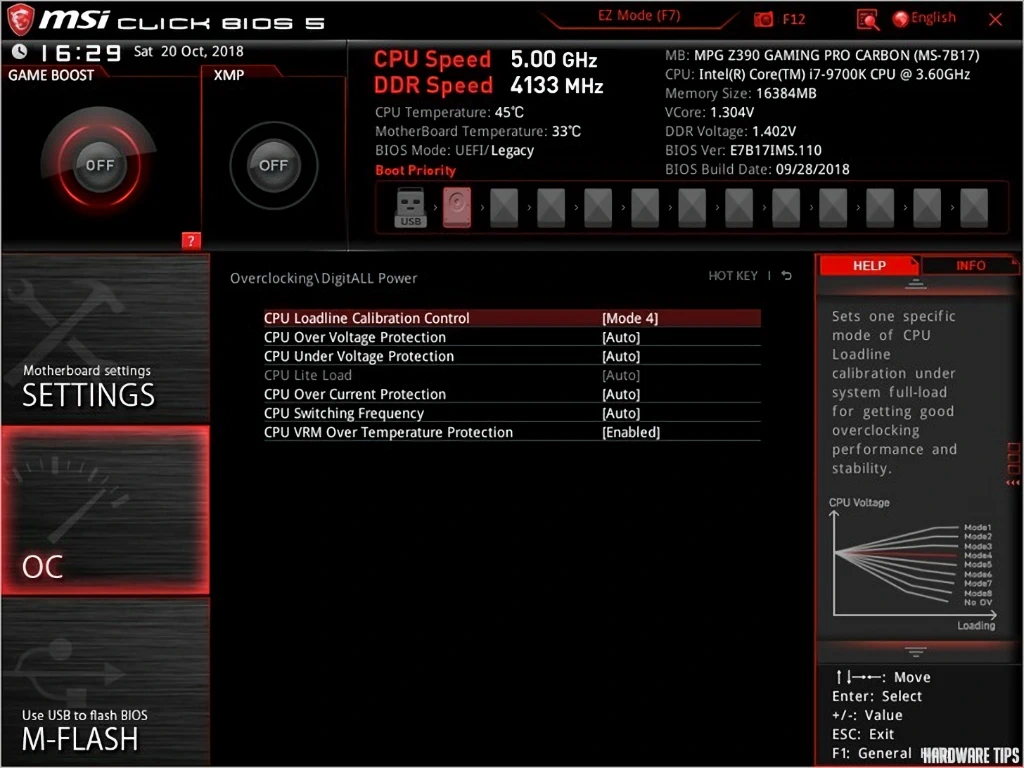This screenshot has width=1024, height=768.
Task: Change CPU Over Current Protection [Auto] value
Action: (x=620, y=394)
